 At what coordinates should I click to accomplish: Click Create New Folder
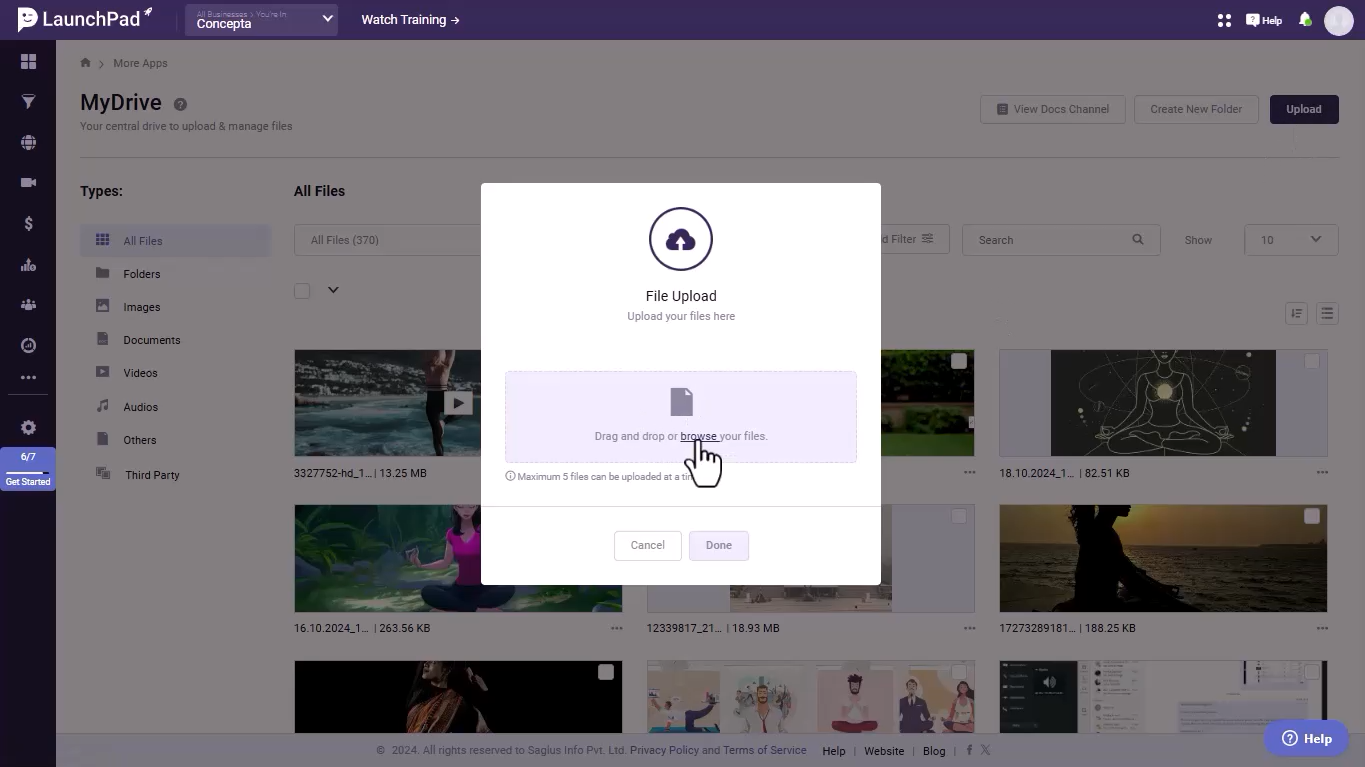coord(1196,109)
